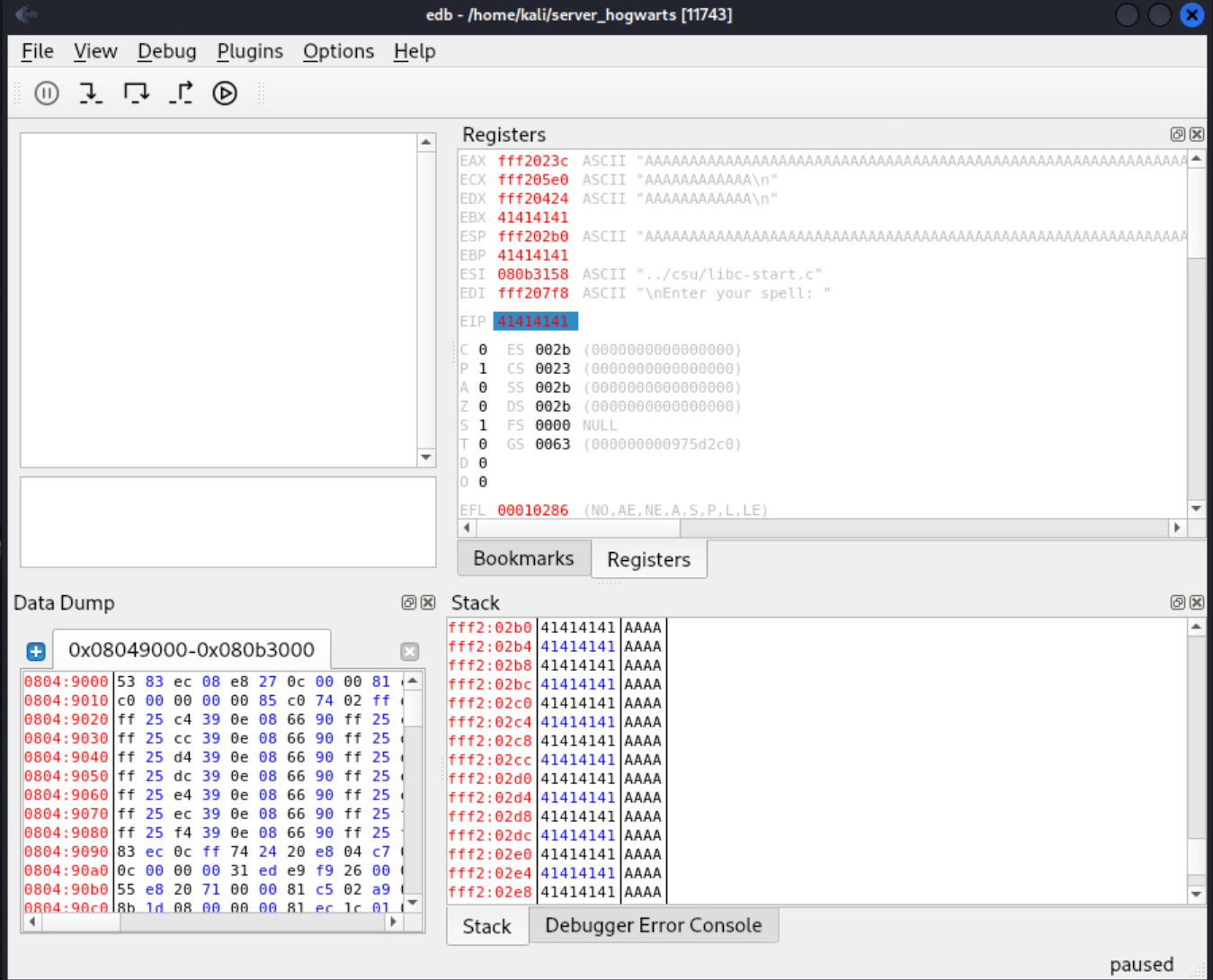Close the Data Dump panel
The height and width of the screenshot is (980, 1213).
[428, 602]
